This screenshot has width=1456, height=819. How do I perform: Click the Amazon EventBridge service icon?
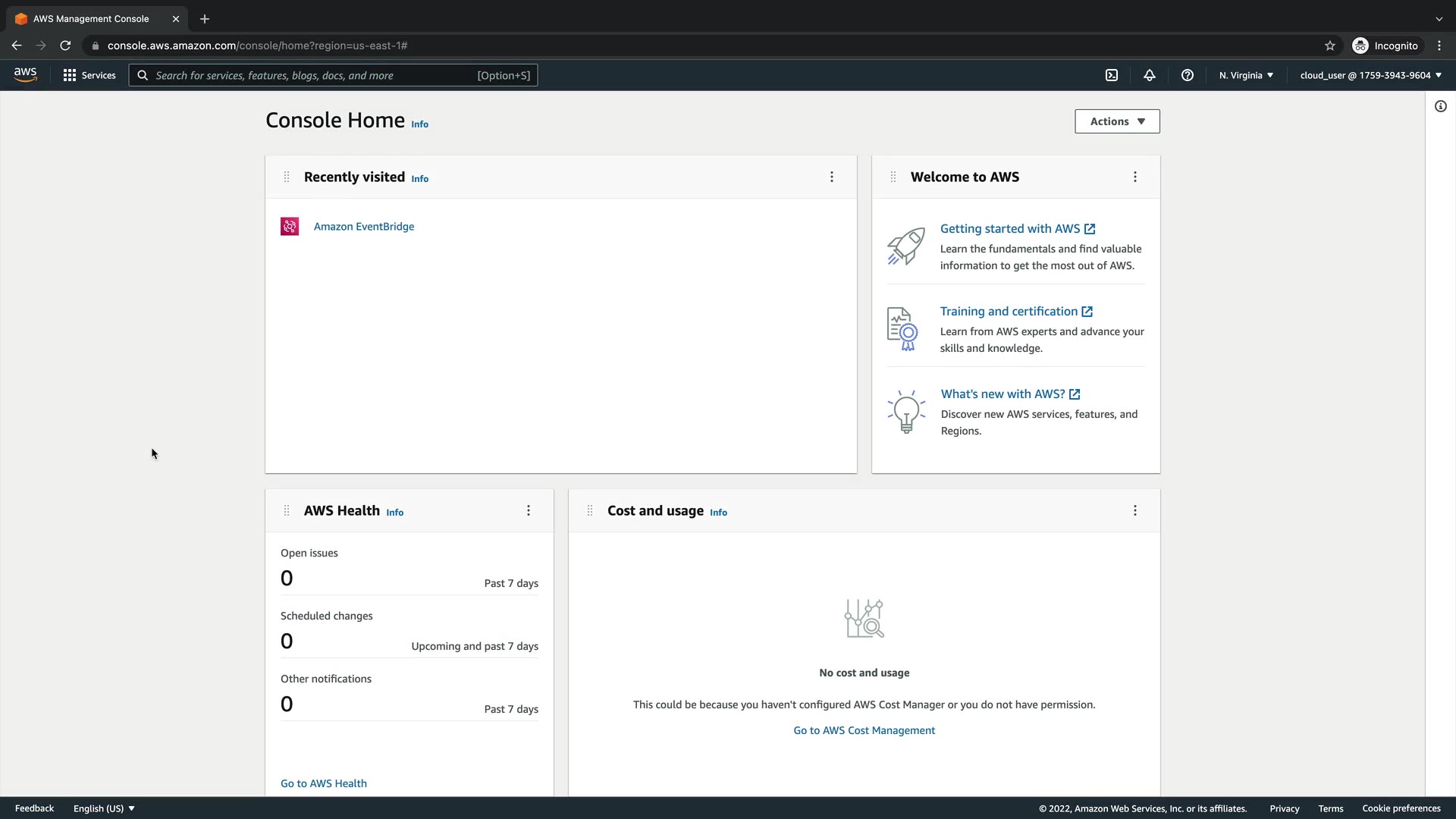[290, 227]
